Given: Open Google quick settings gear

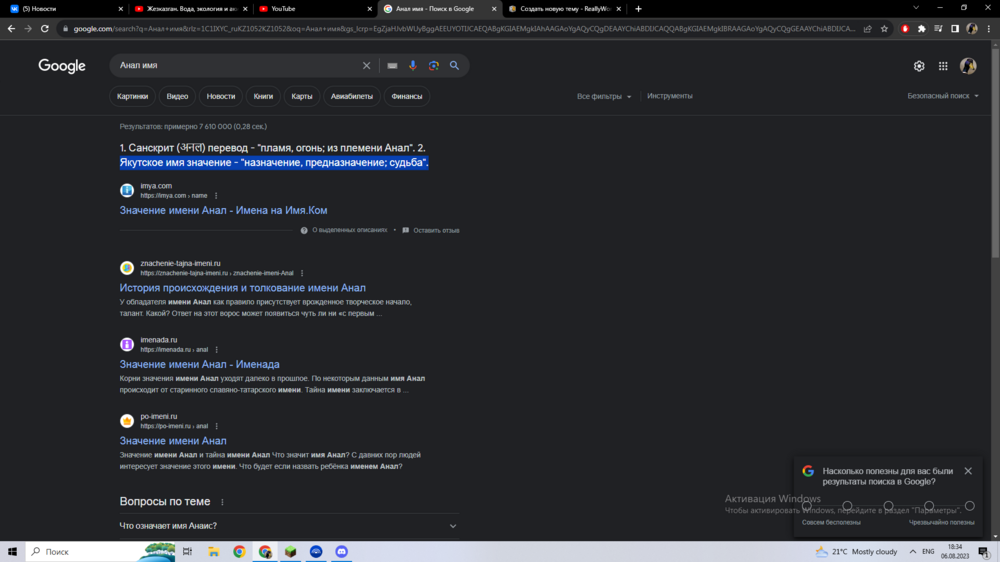Looking at the screenshot, I should pos(919,66).
